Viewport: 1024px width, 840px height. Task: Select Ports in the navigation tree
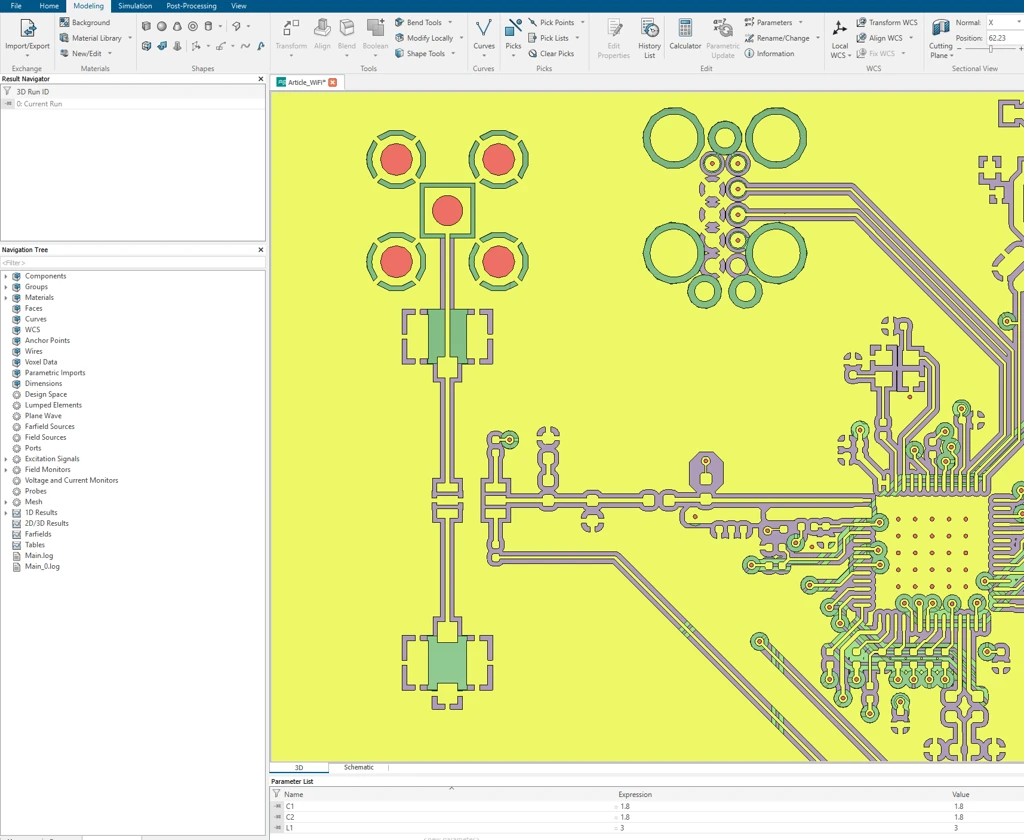33,448
